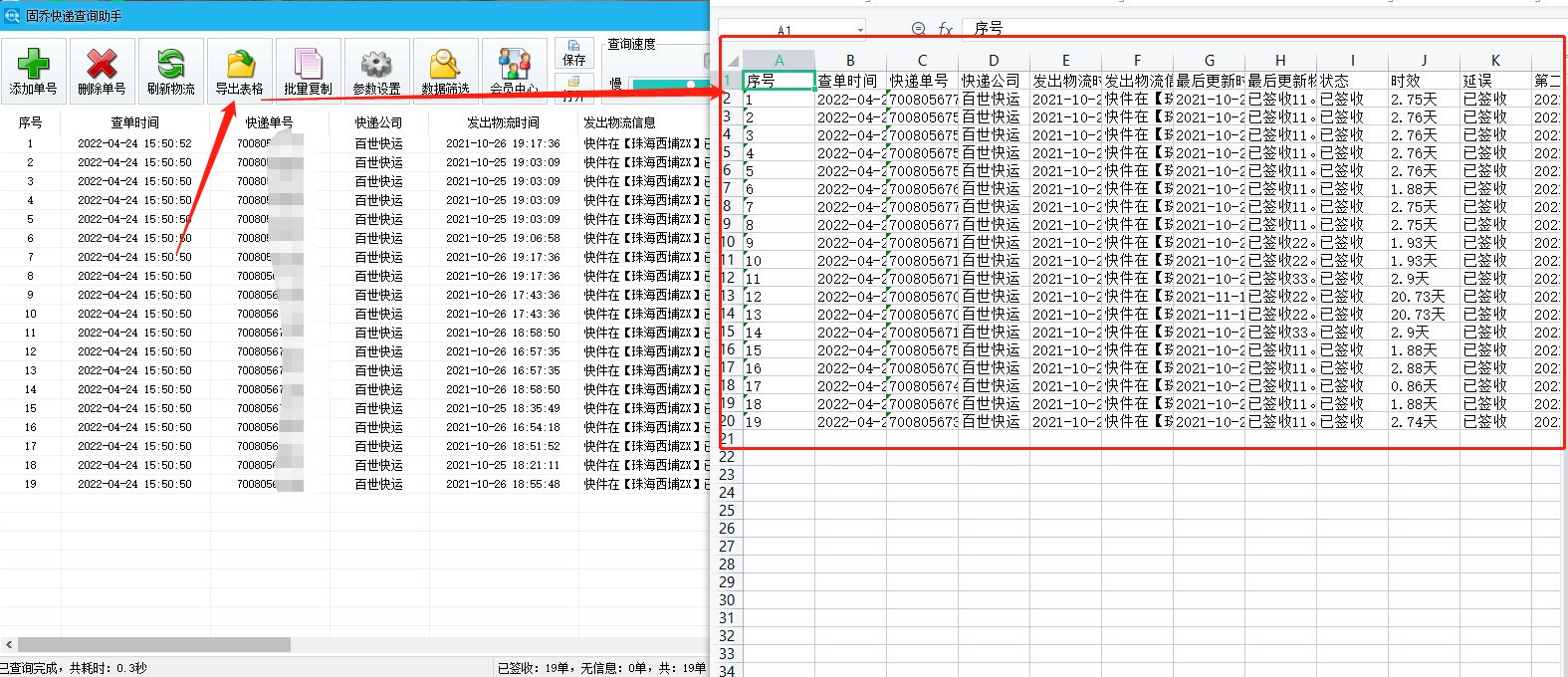Click the 已查询完成 elapsed-time status text
The height and width of the screenshot is (677, 1568).
[x=74, y=668]
